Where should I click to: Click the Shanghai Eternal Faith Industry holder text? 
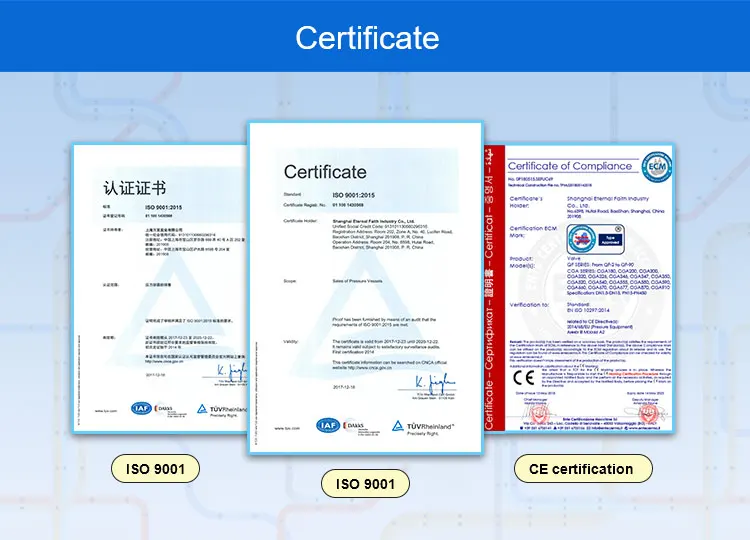[374, 221]
